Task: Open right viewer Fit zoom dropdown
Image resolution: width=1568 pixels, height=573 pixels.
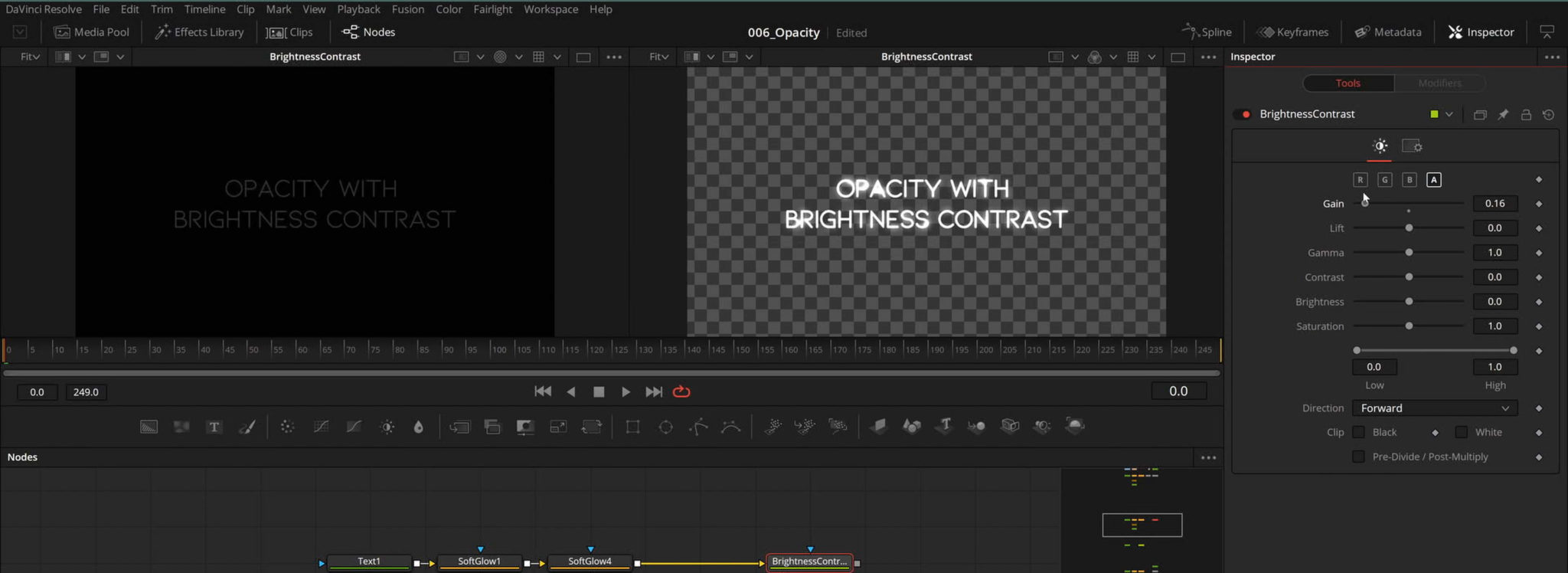Action: coord(658,57)
